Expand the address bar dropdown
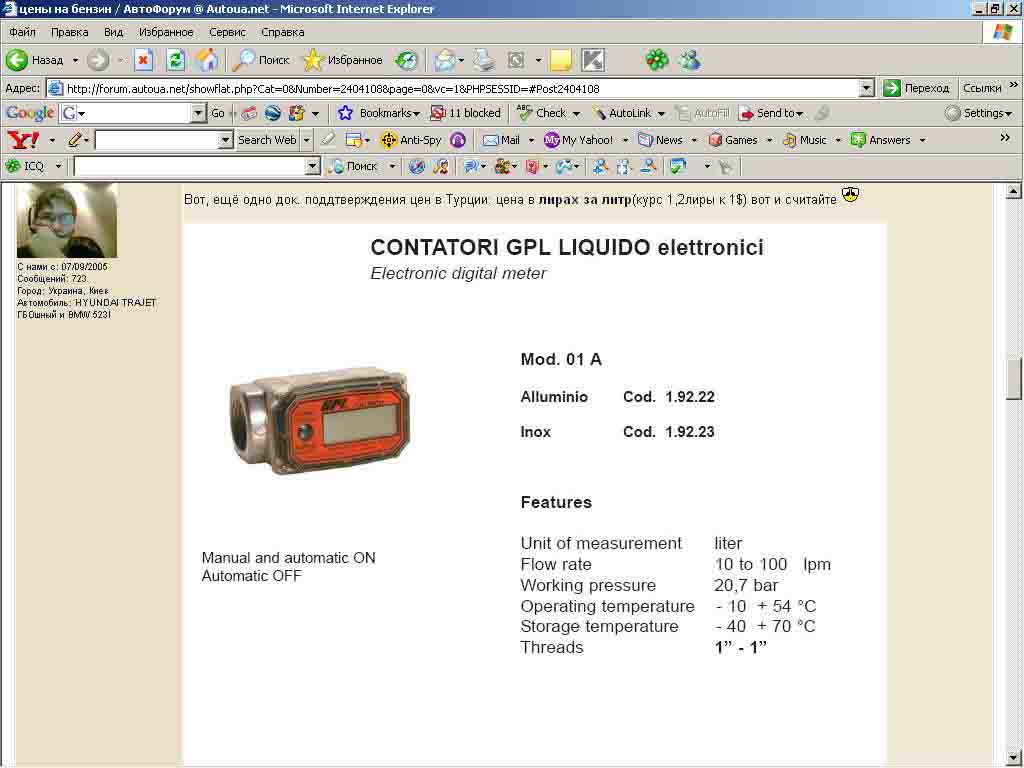The height and width of the screenshot is (768, 1024). [x=867, y=88]
